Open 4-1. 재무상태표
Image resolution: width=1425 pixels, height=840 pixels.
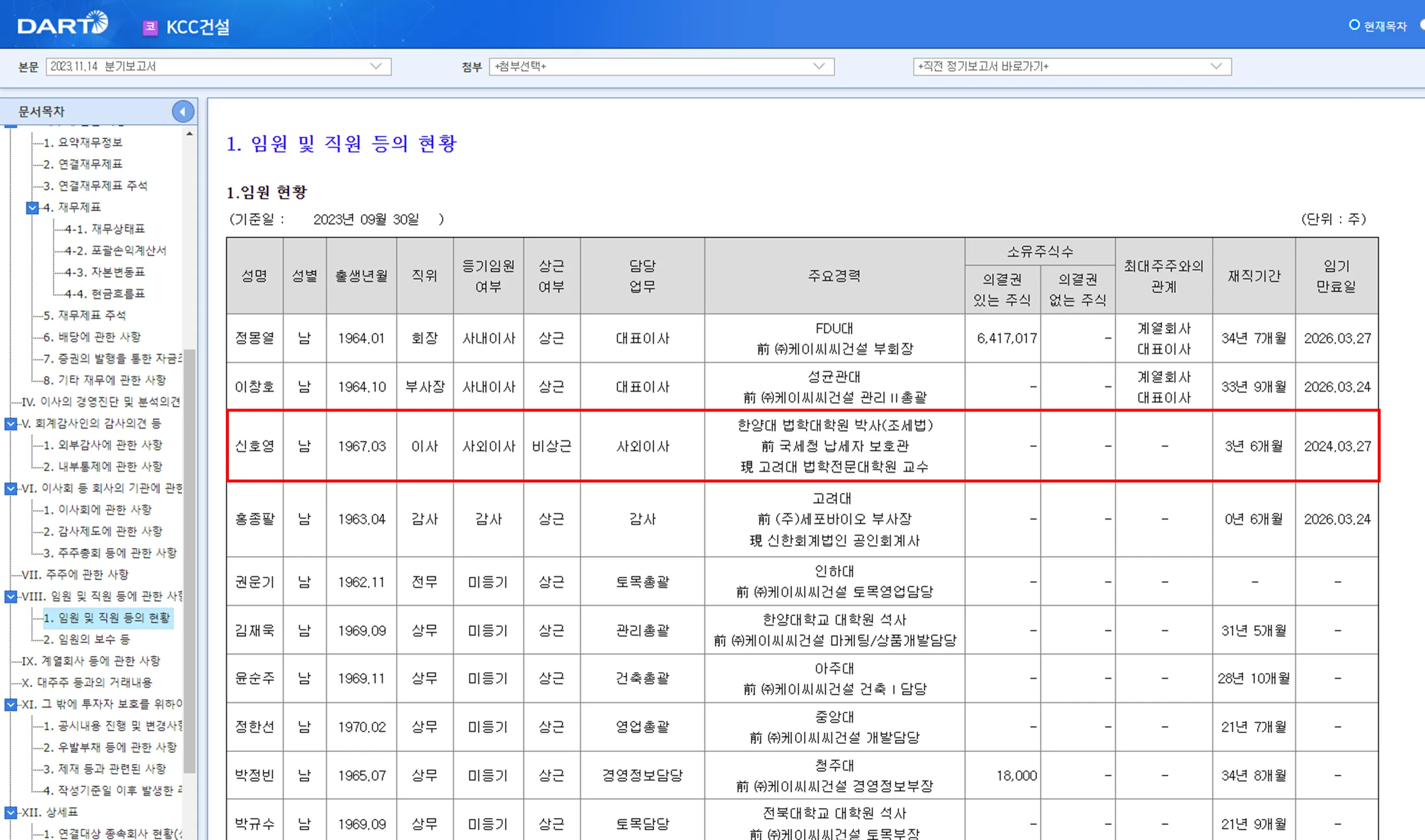pyautogui.click(x=104, y=229)
